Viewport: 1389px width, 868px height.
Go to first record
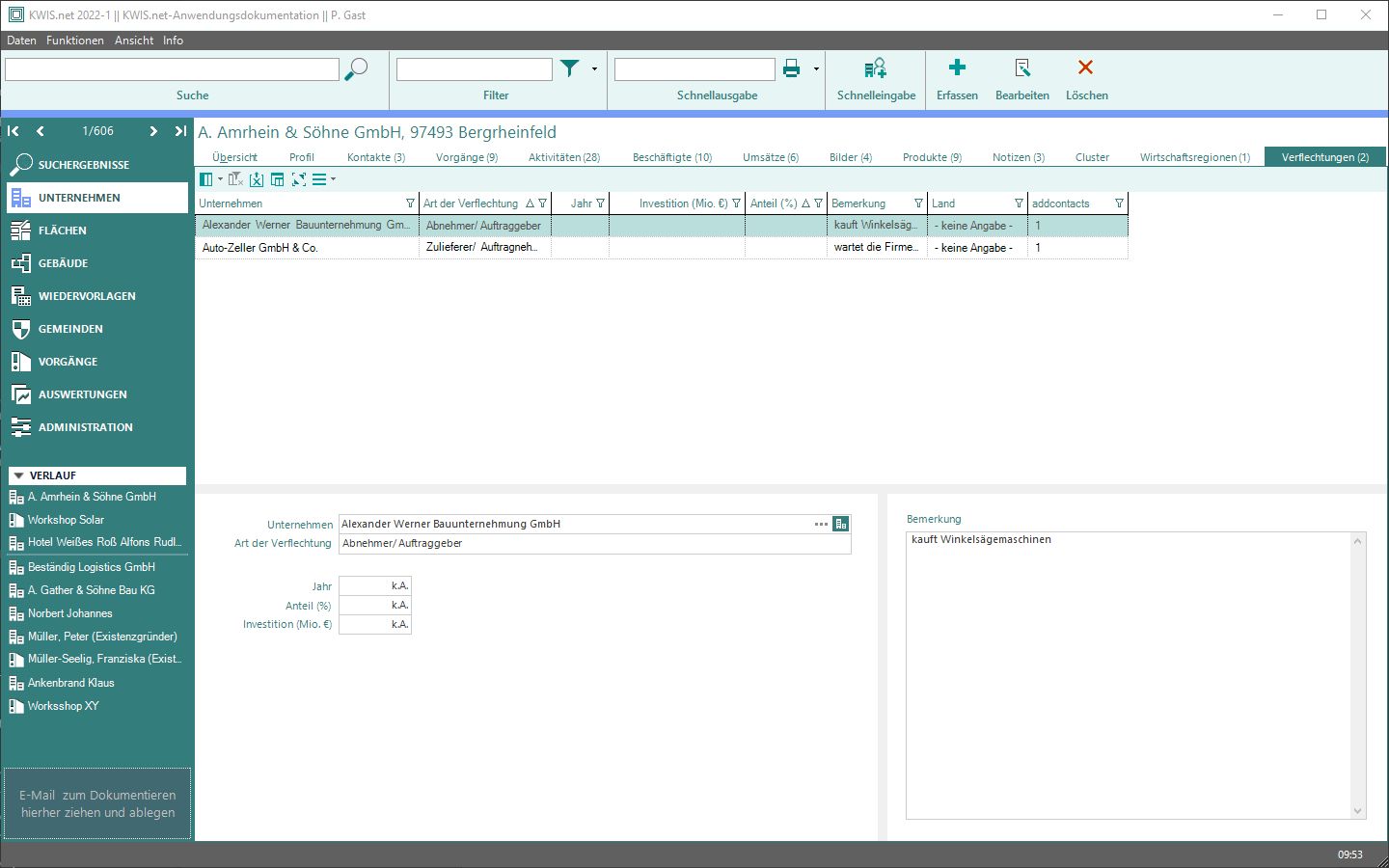[x=14, y=131]
